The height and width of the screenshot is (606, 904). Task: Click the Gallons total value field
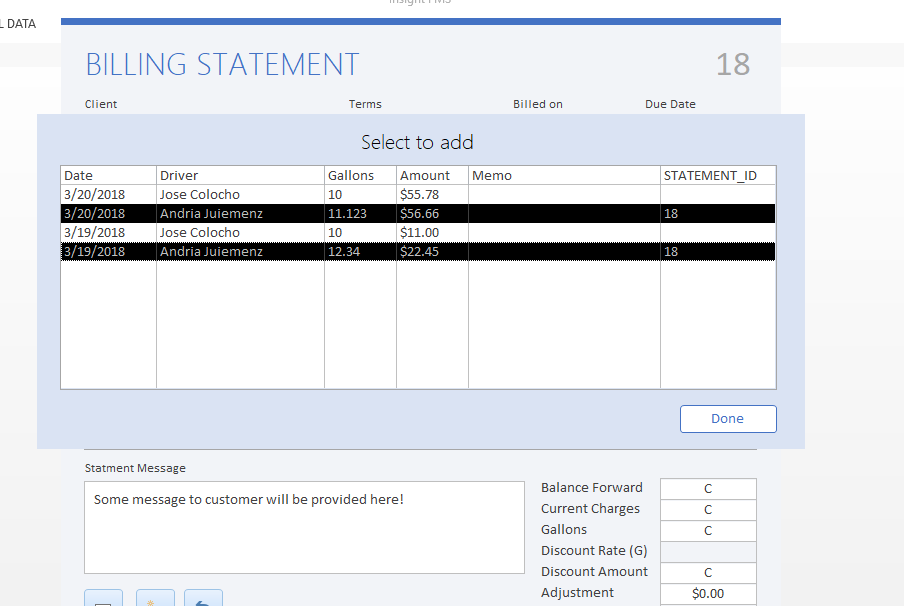point(708,530)
